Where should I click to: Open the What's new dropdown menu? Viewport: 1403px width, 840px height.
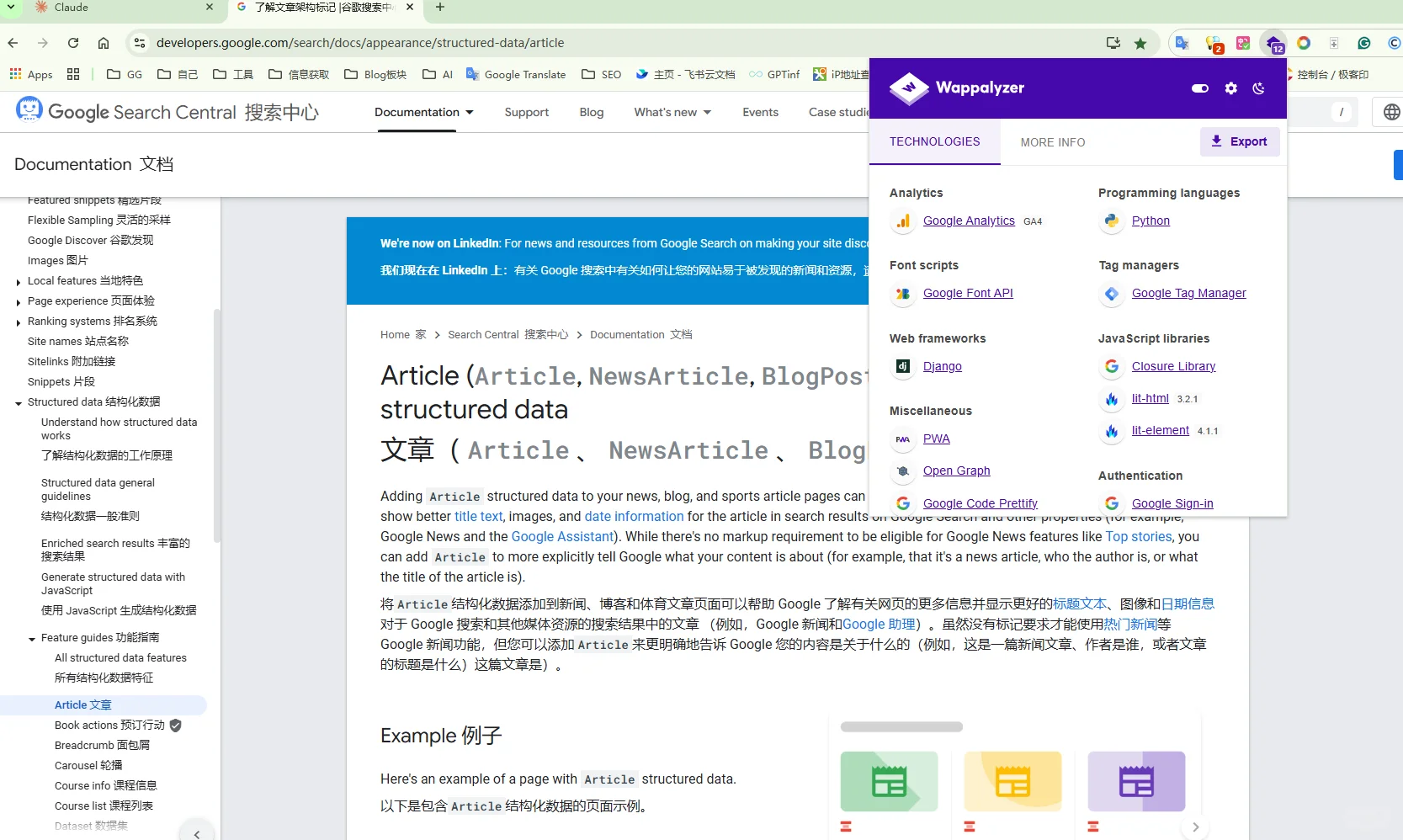coord(672,112)
